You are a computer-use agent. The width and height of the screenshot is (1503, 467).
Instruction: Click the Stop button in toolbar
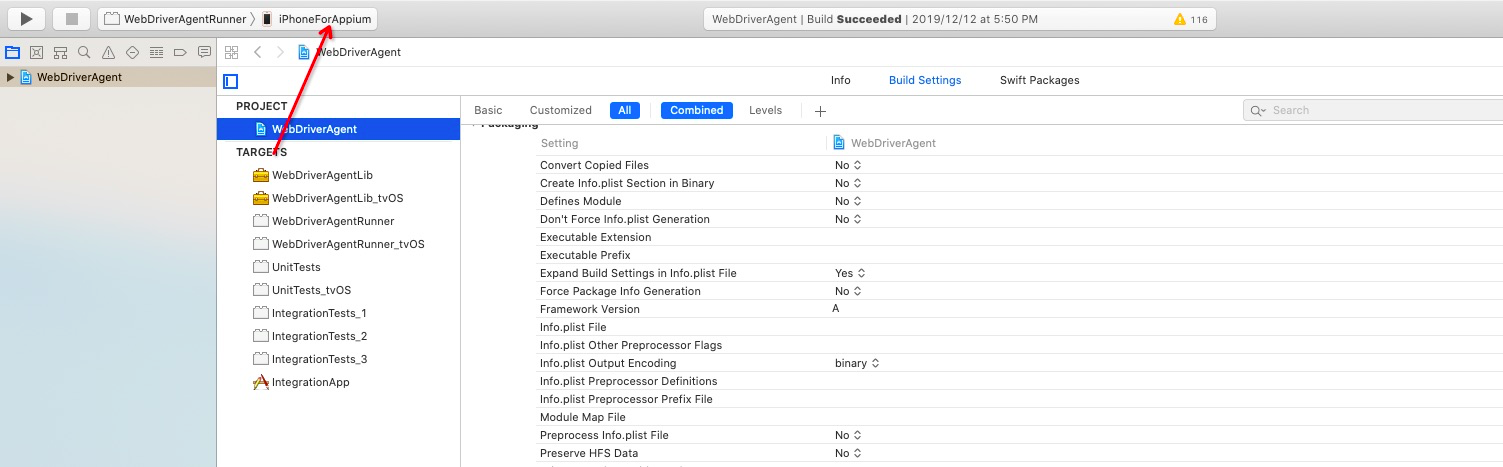[x=71, y=19]
